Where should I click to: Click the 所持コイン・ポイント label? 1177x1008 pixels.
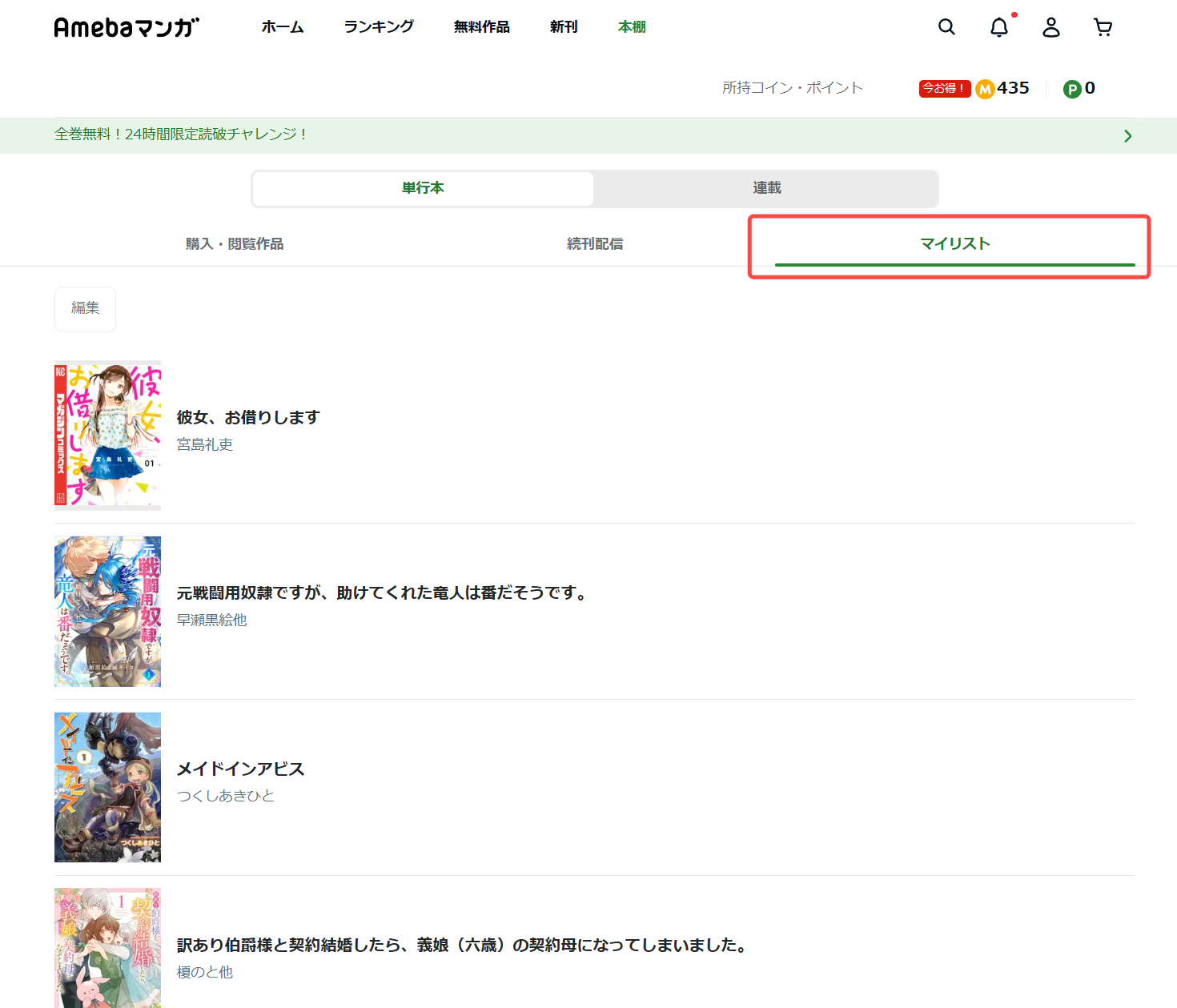pyautogui.click(x=793, y=88)
